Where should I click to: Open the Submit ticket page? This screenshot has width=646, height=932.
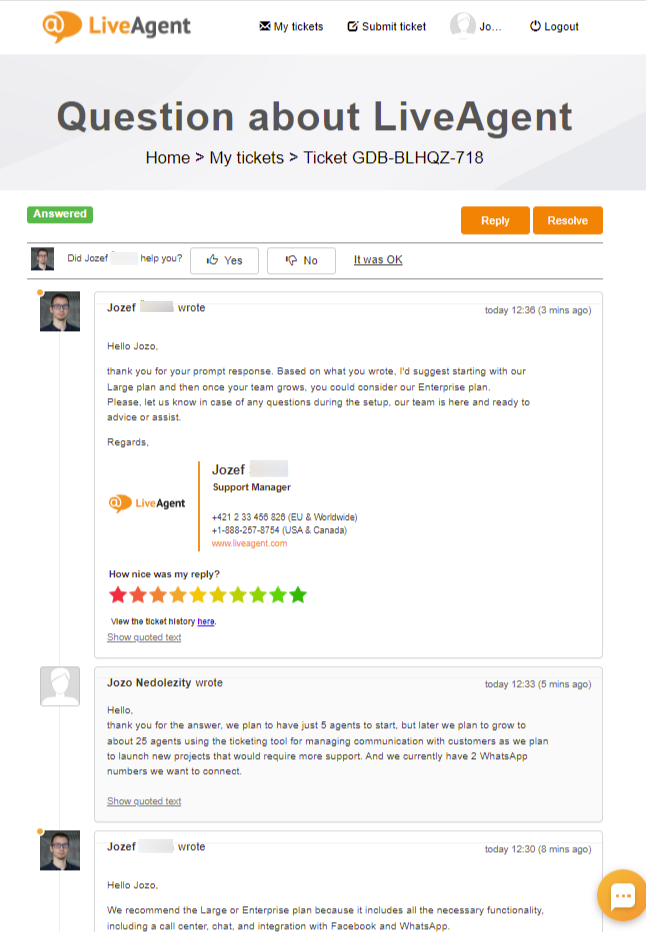(x=386, y=27)
